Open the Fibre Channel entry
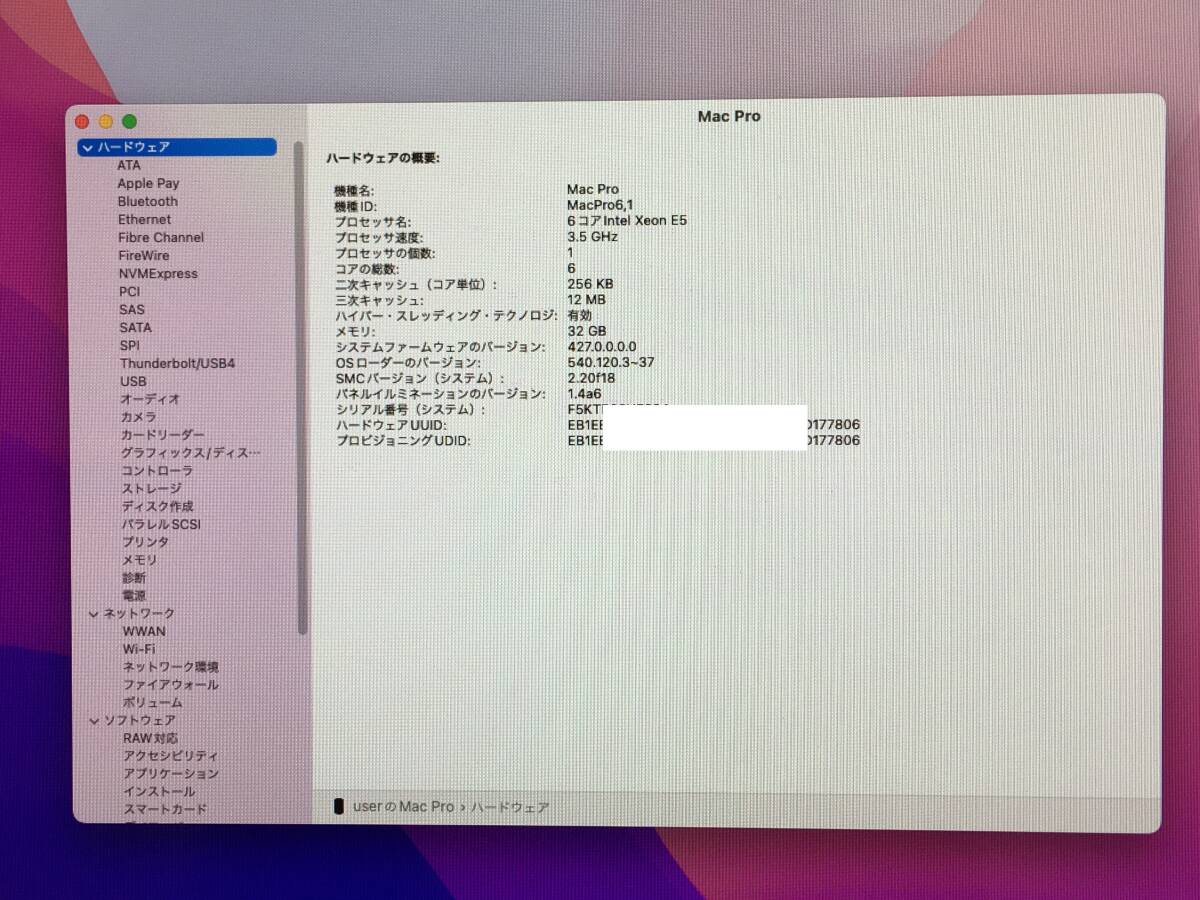1200x900 pixels. (x=160, y=237)
